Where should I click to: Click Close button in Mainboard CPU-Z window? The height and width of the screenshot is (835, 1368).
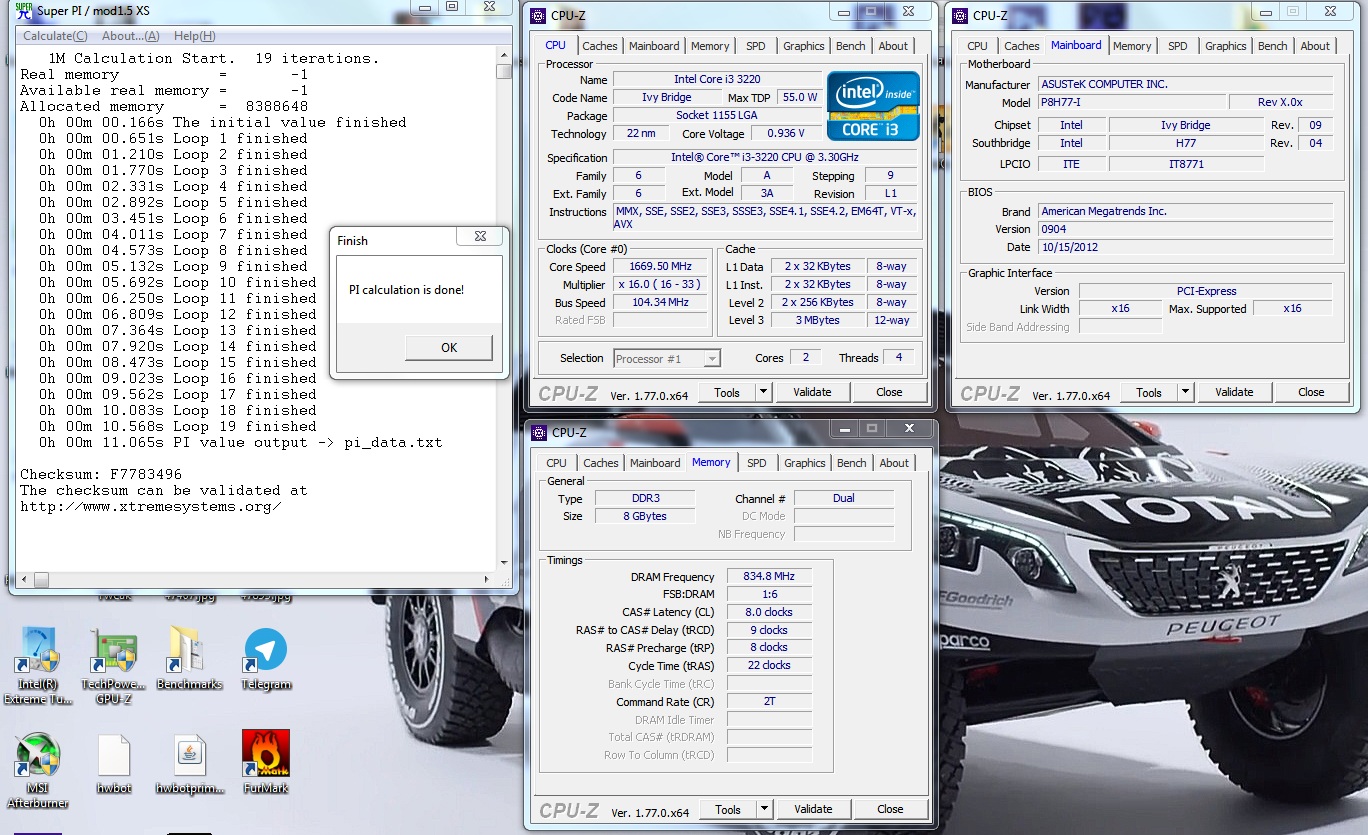point(1311,392)
